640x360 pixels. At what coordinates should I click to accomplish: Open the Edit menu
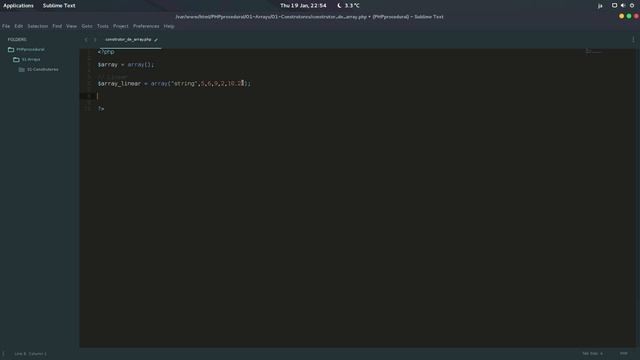(19, 26)
